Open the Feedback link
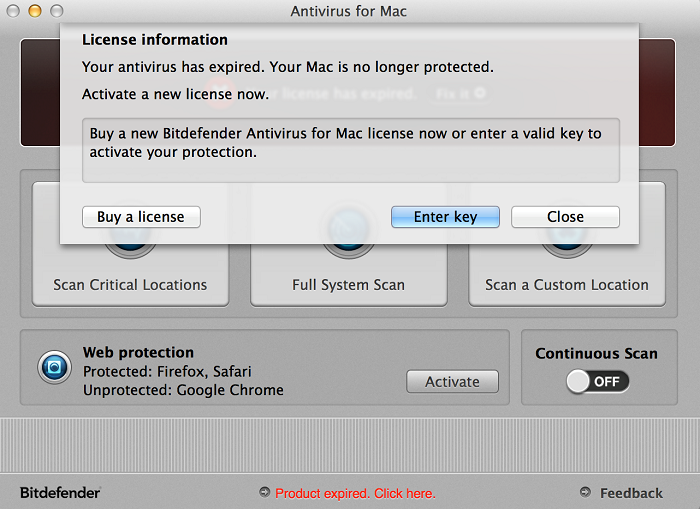Viewport: 700px width, 509px height. tap(631, 493)
